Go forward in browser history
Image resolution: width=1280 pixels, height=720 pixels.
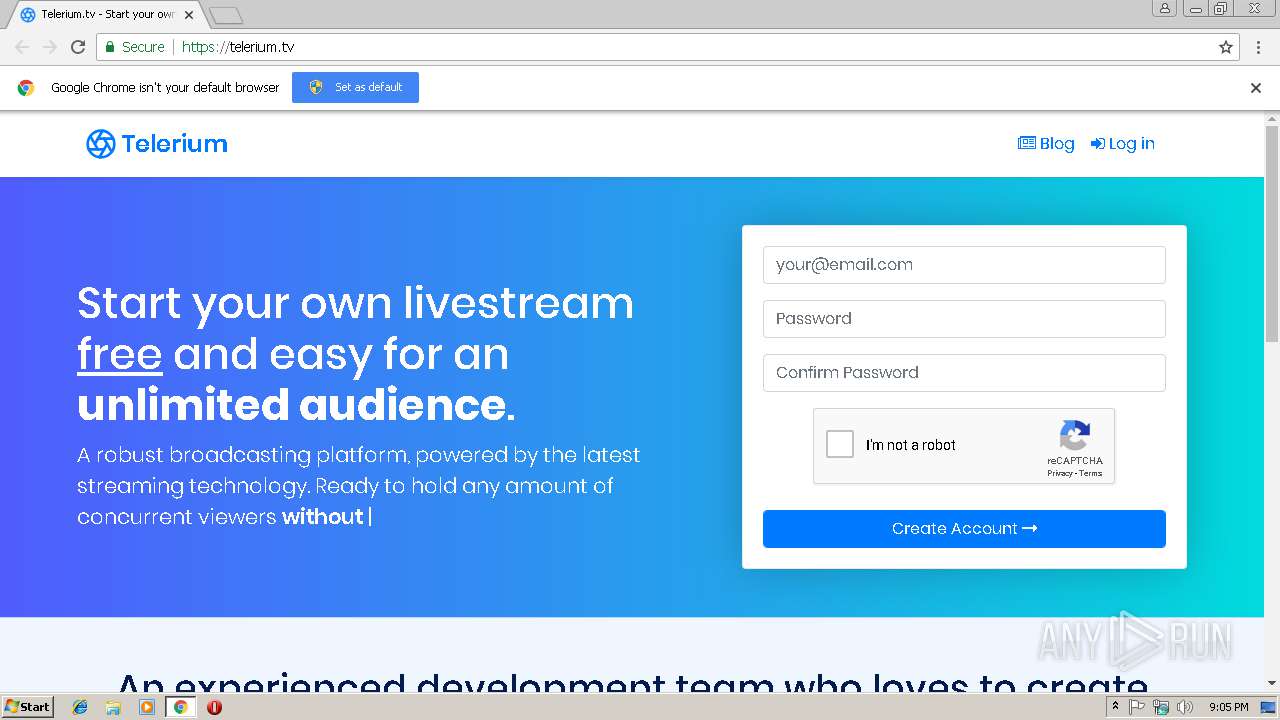tap(50, 47)
